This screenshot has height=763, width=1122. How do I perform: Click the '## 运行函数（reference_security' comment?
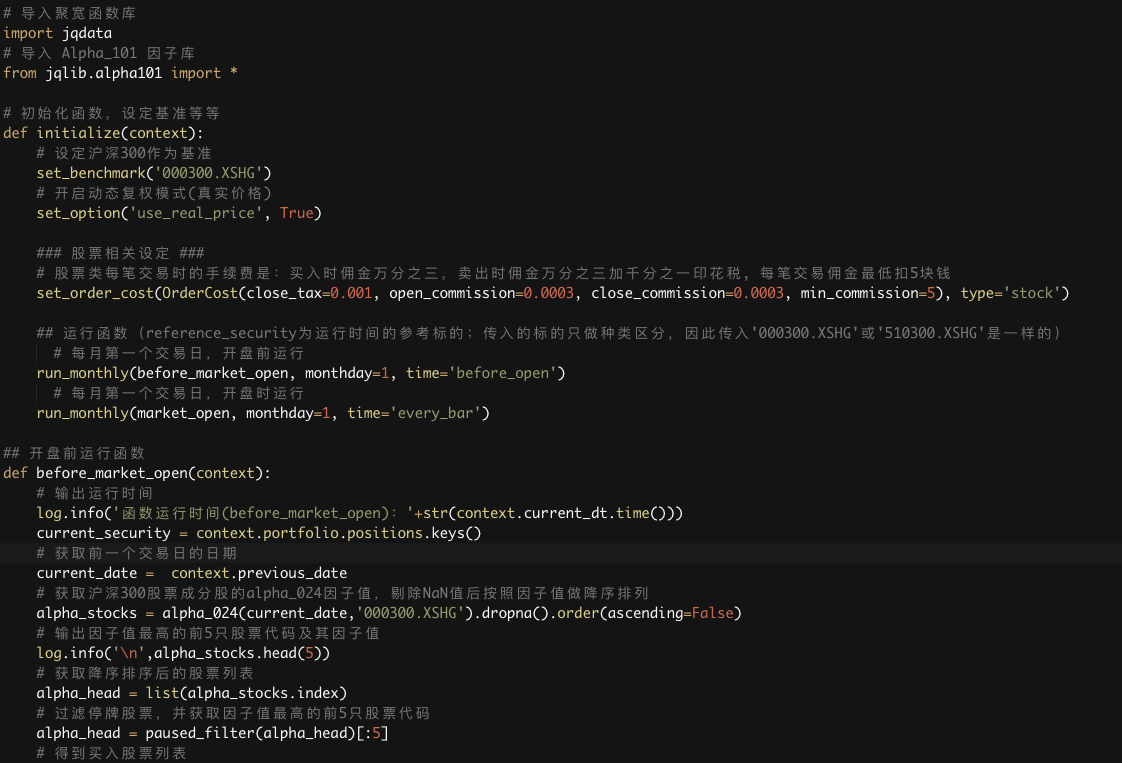[x=549, y=334]
